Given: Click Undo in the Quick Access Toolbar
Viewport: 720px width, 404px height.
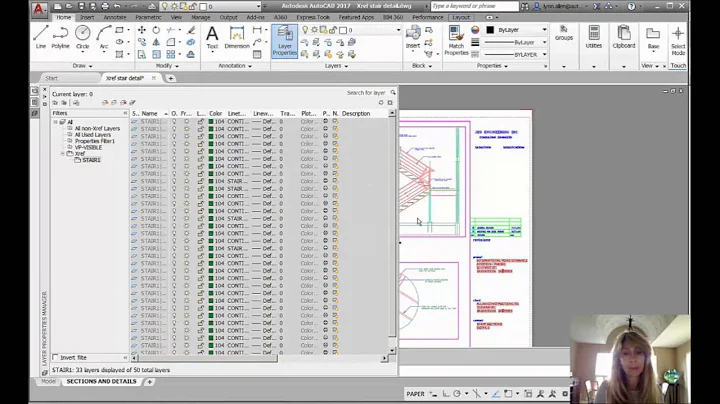Looking at the screenshot, I should [117, 6].
